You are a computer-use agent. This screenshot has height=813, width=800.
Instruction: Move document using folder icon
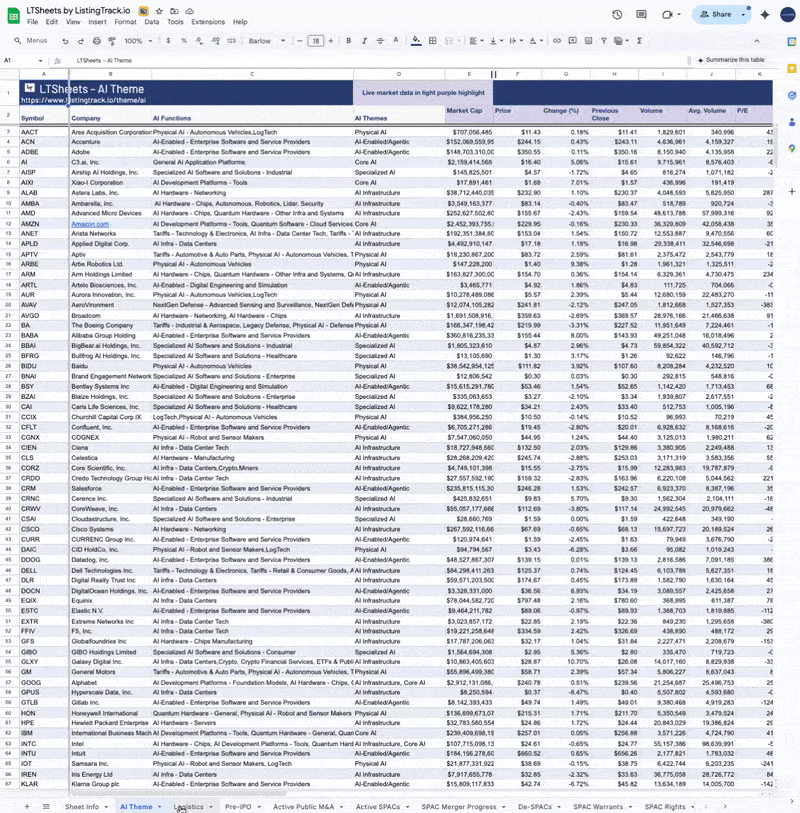(x=174, y=11)
